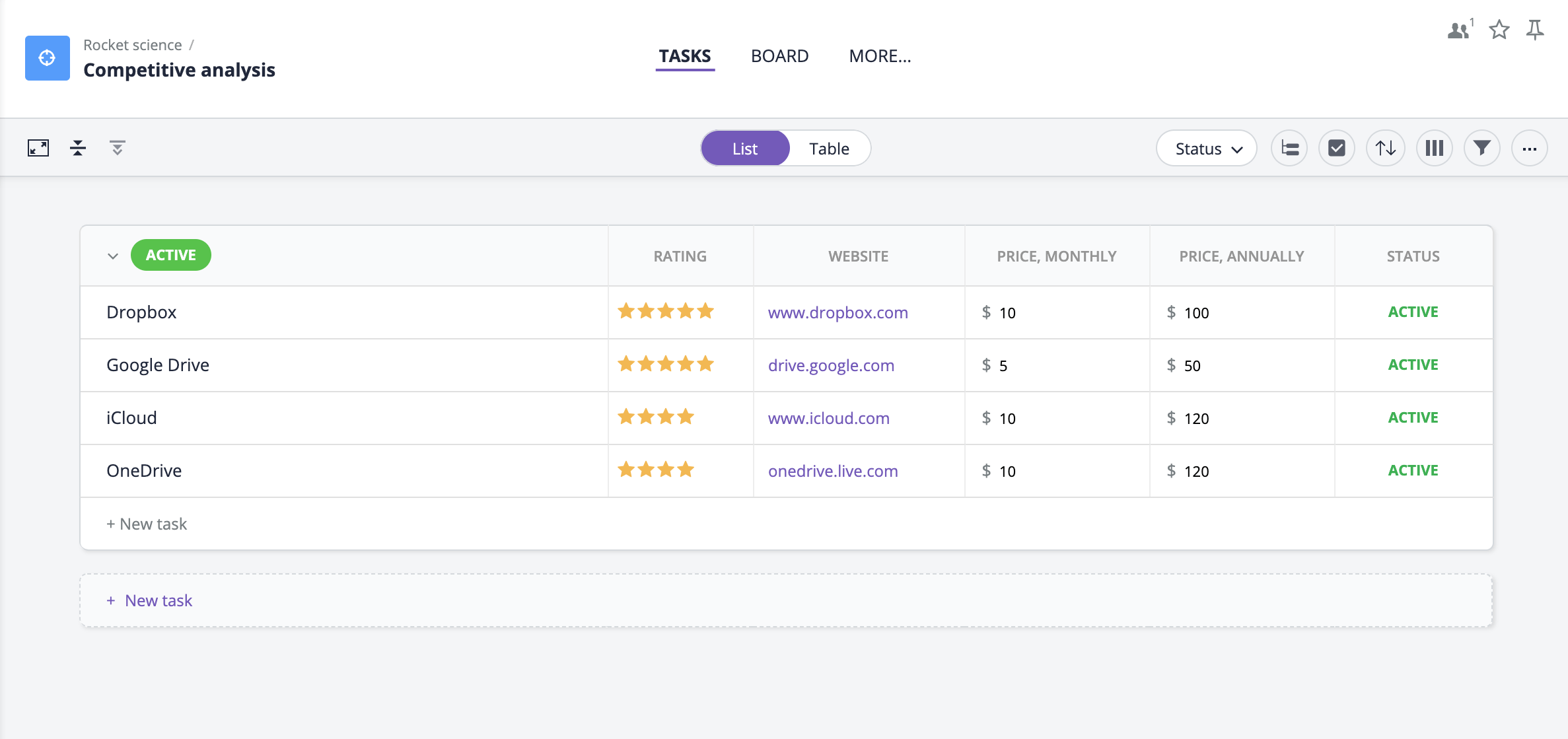The image size is (1568, 739).
Task: Click OneDrive star rating
Action: (x=656, y=469)
